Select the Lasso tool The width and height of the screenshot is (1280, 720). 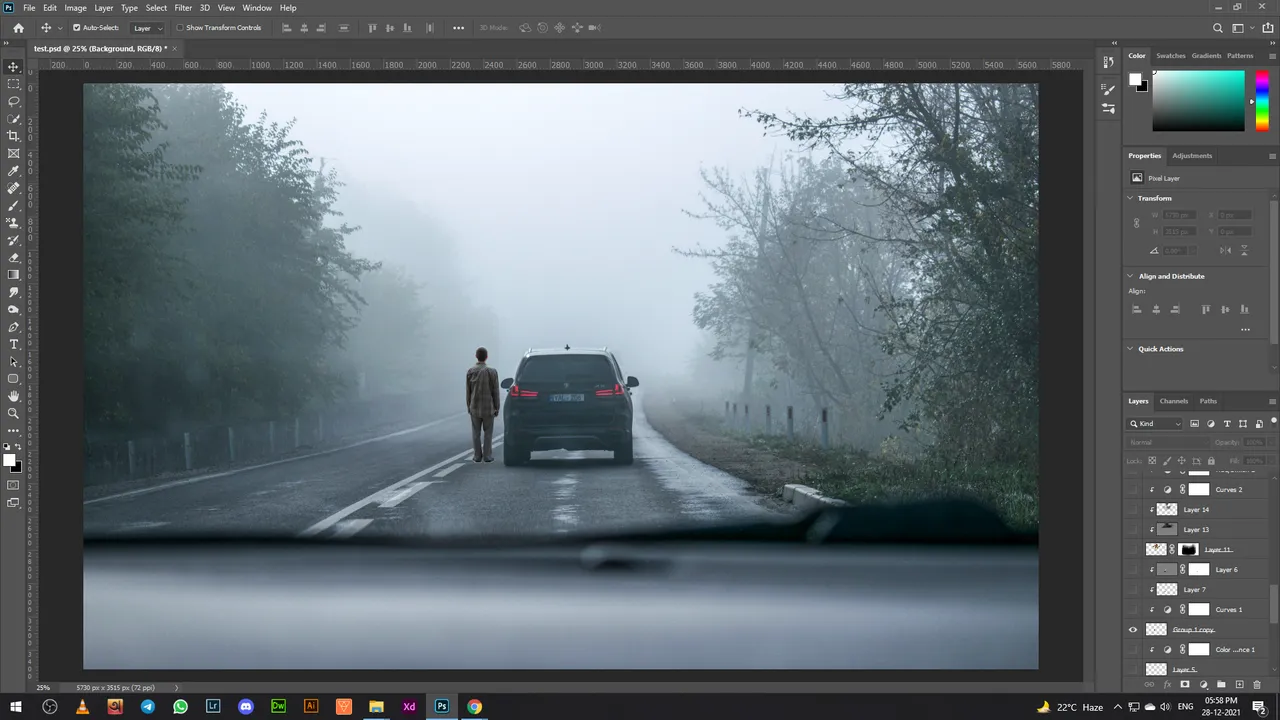(x=13, y=102)
